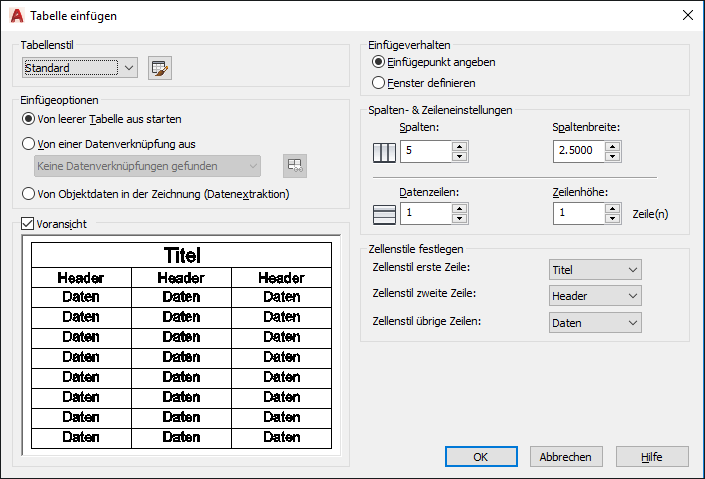The height and width of the screenshot is (479, 705).
Task: Click the data link manager icon
Action: coord(295,166)
